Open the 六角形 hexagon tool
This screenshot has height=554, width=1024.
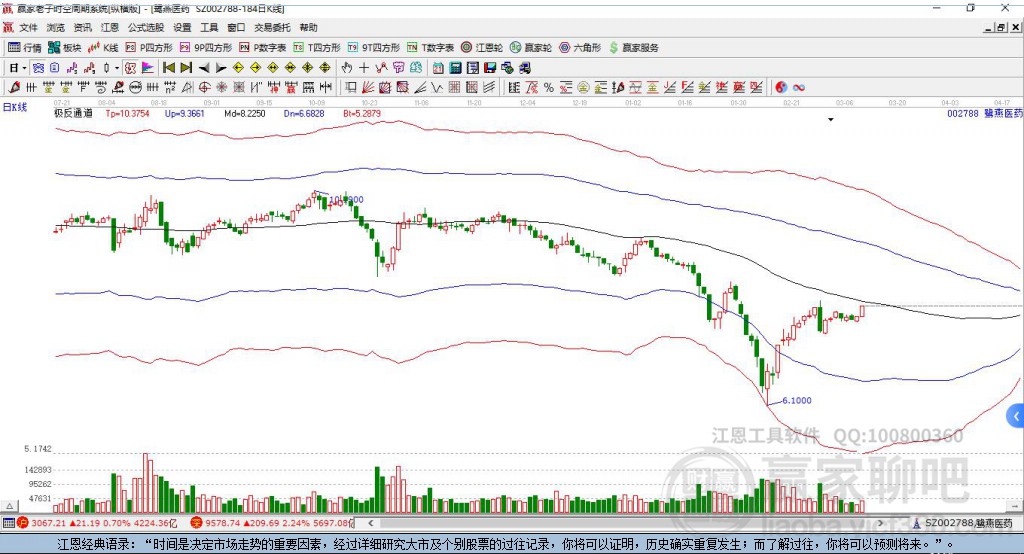[x=580, y=47]
